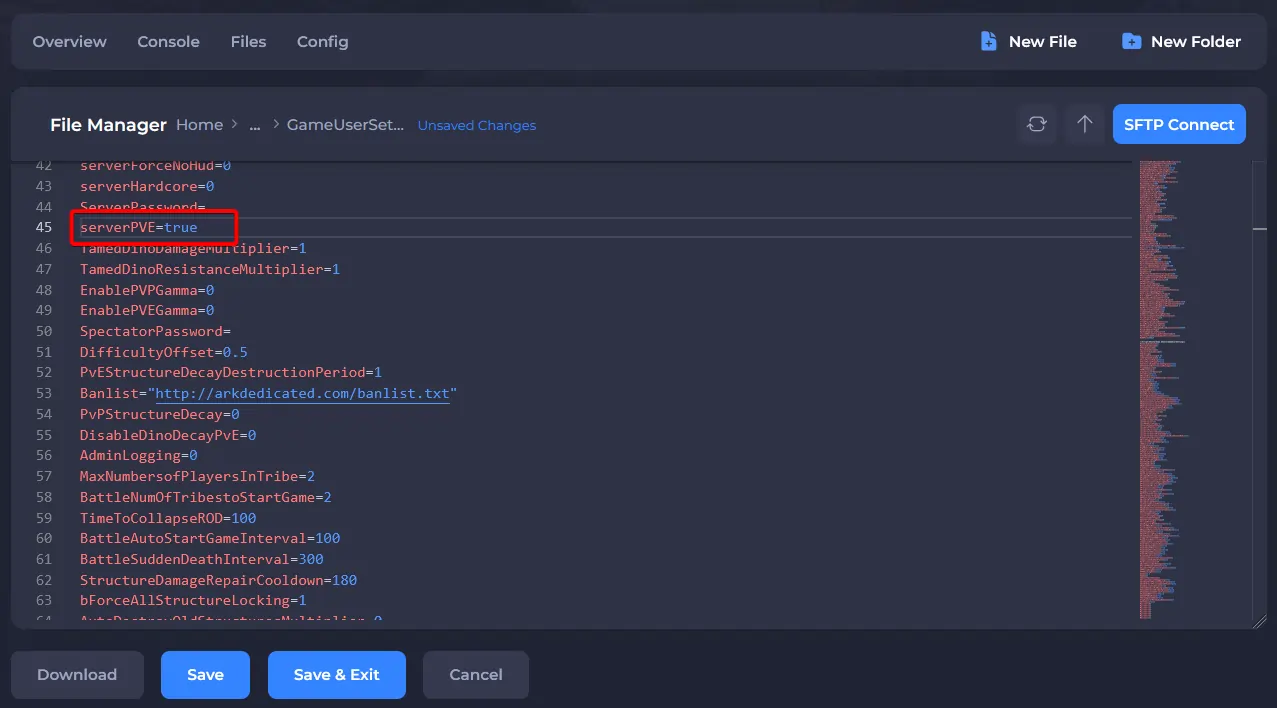Click the refresh icon in File Manager
Viewport: 1277px width, 708px height.
pyautogui.click(x=1037, y=124)
